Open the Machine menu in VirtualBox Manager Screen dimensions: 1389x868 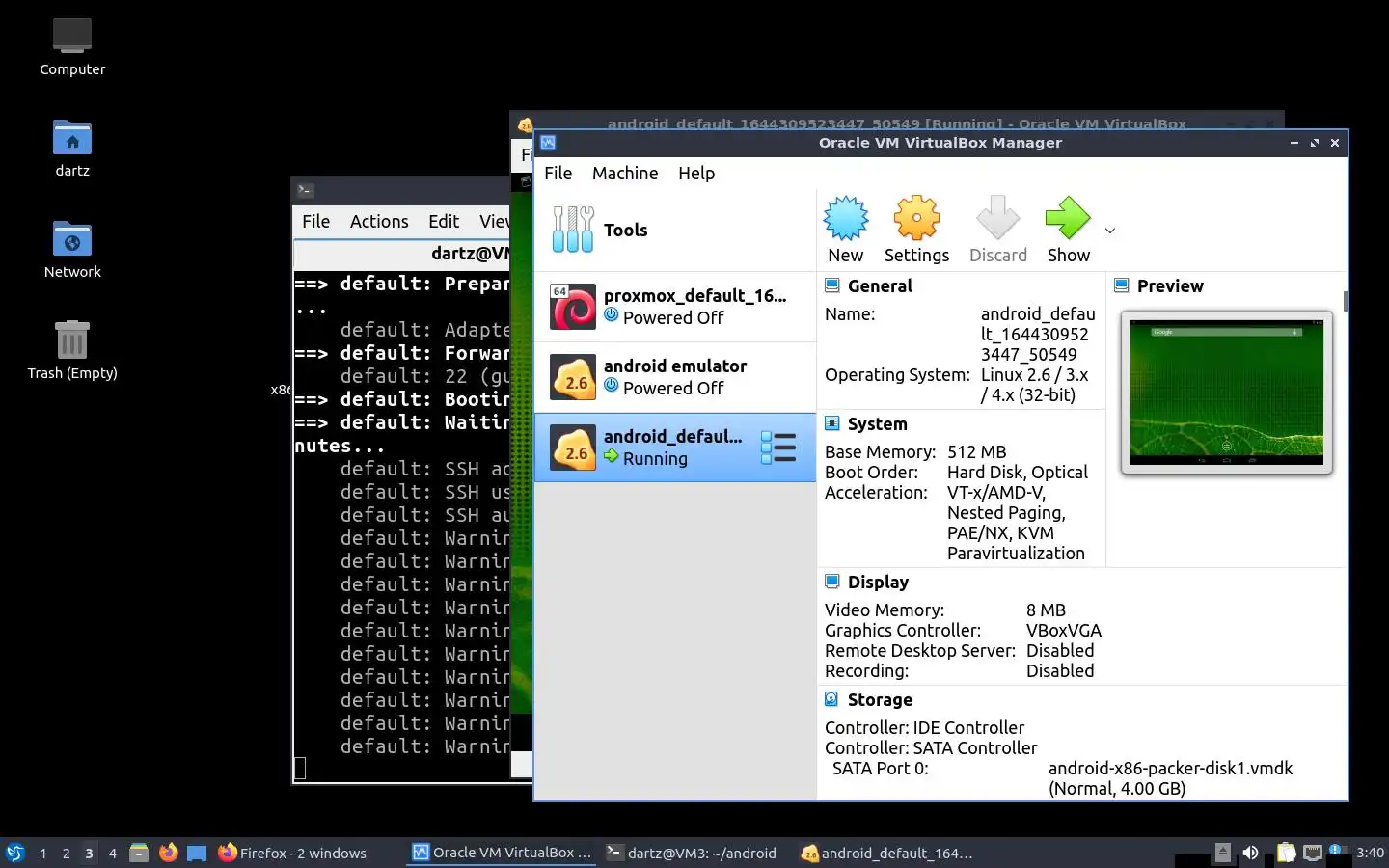click(625, 174)
